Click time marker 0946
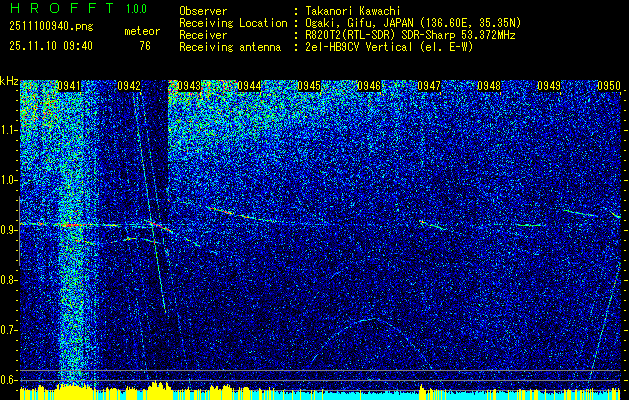This screenshot has width=629, height=400. pos(369,86)
